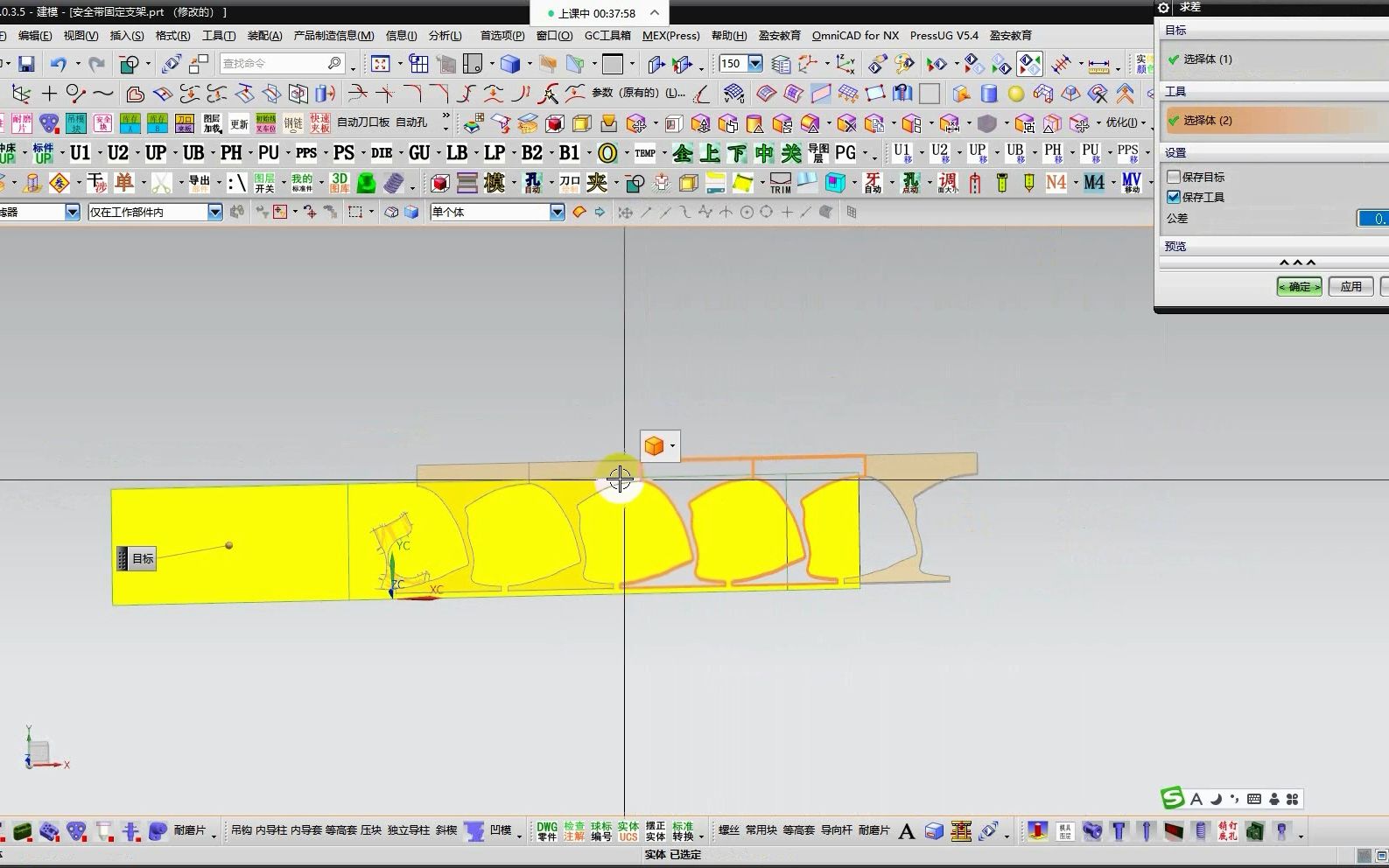Click the scissors trim tool icon
Viewport: 1389px width, 868px height.
[x=161, y=183]
